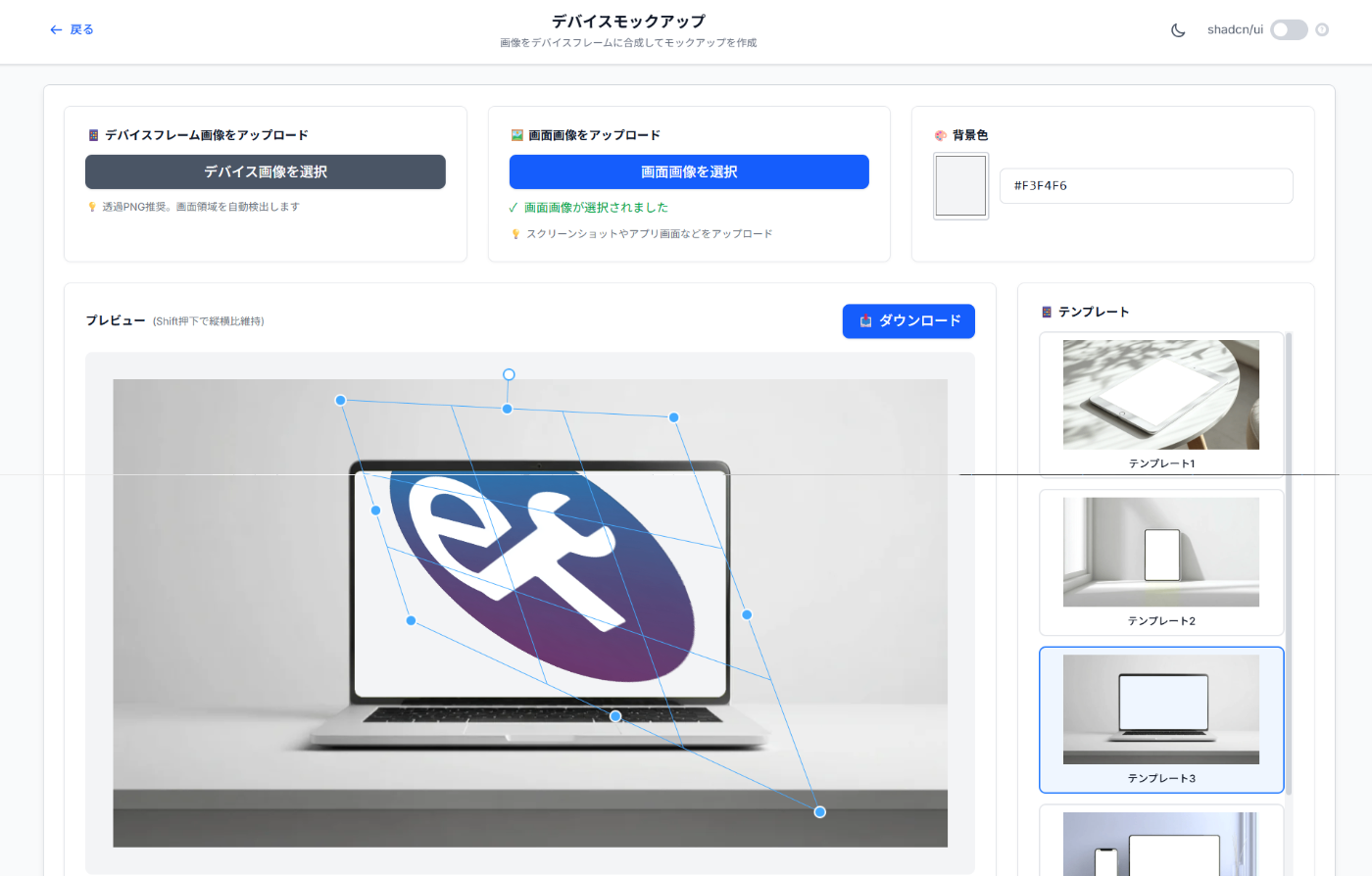Click the bottom-right corner transform handle
The height and width of the screenshot is (876, 1372).
820,811
